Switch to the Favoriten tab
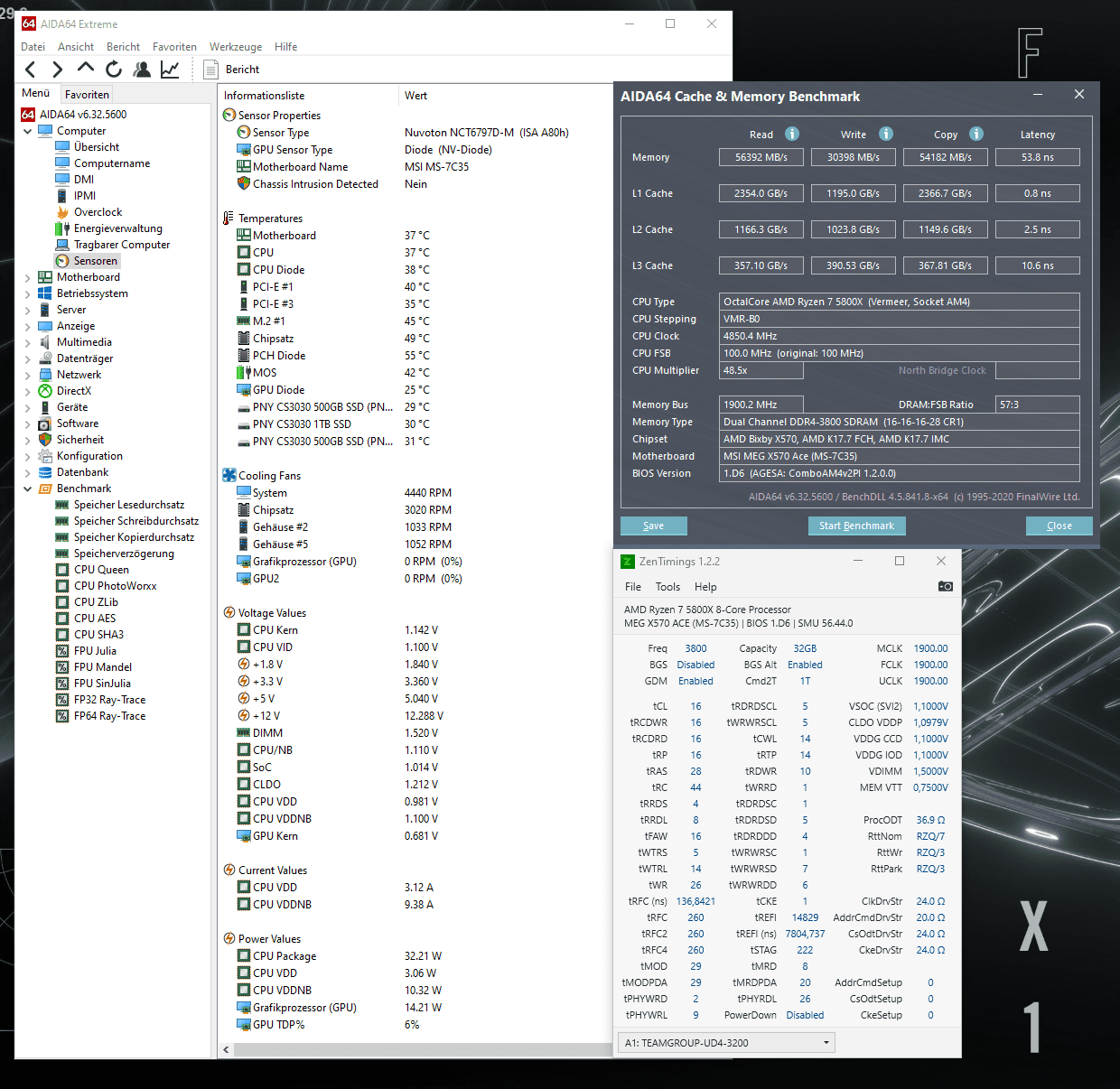Screen dimensions: 1120x1089 pyautogui.click(x=87, y=94)
